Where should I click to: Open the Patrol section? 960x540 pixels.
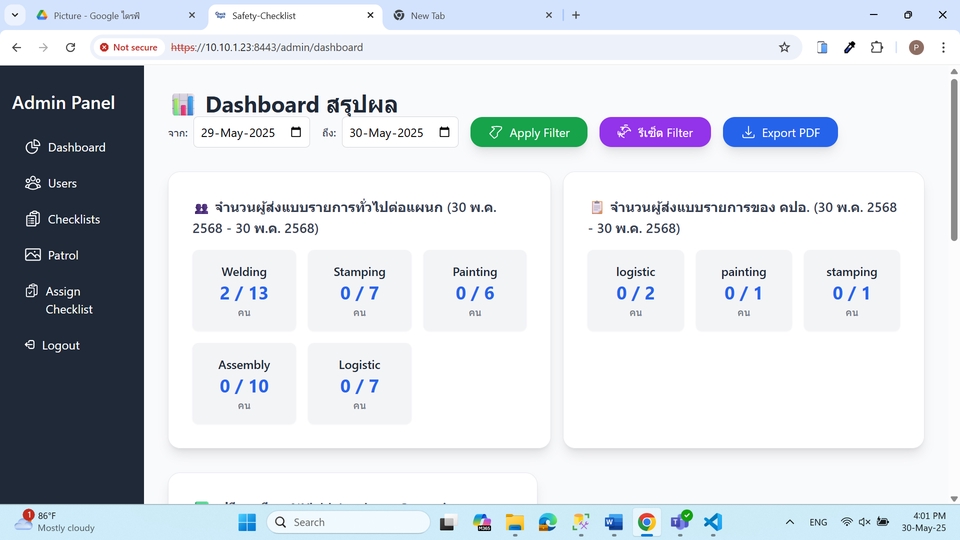click(x=52, y=255)
